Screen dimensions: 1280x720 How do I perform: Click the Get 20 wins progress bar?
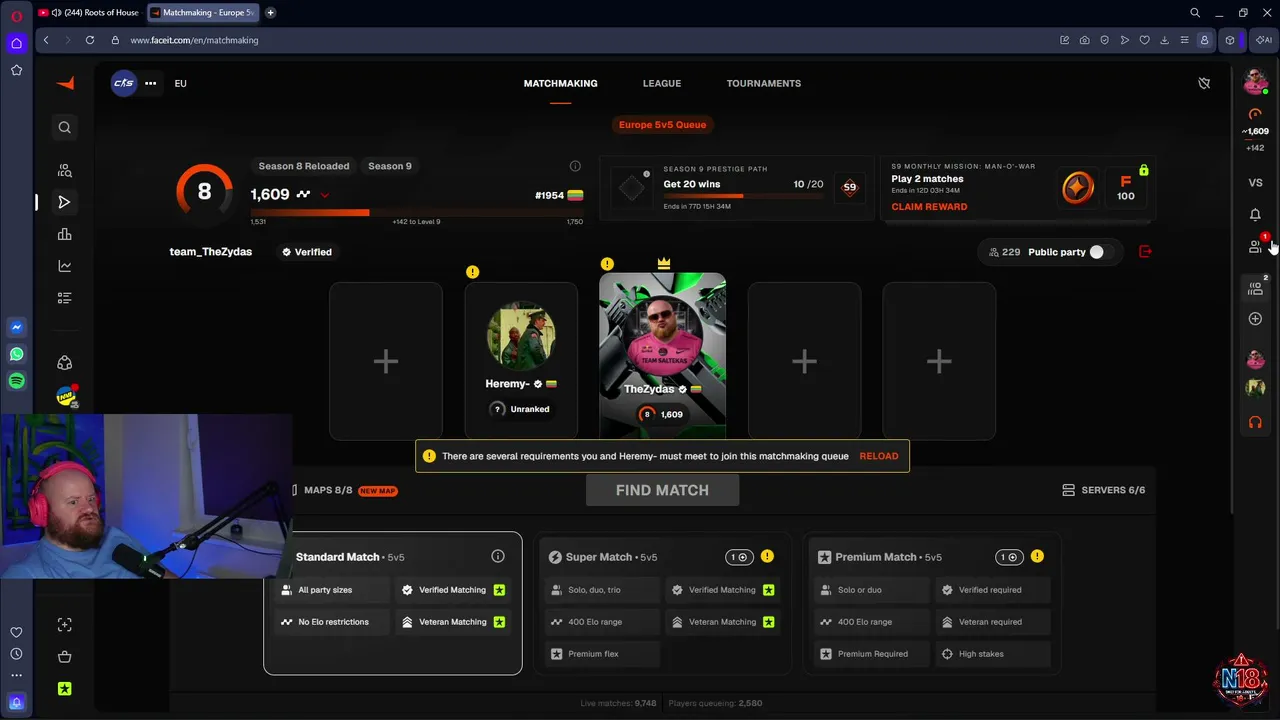click(743, 196)
